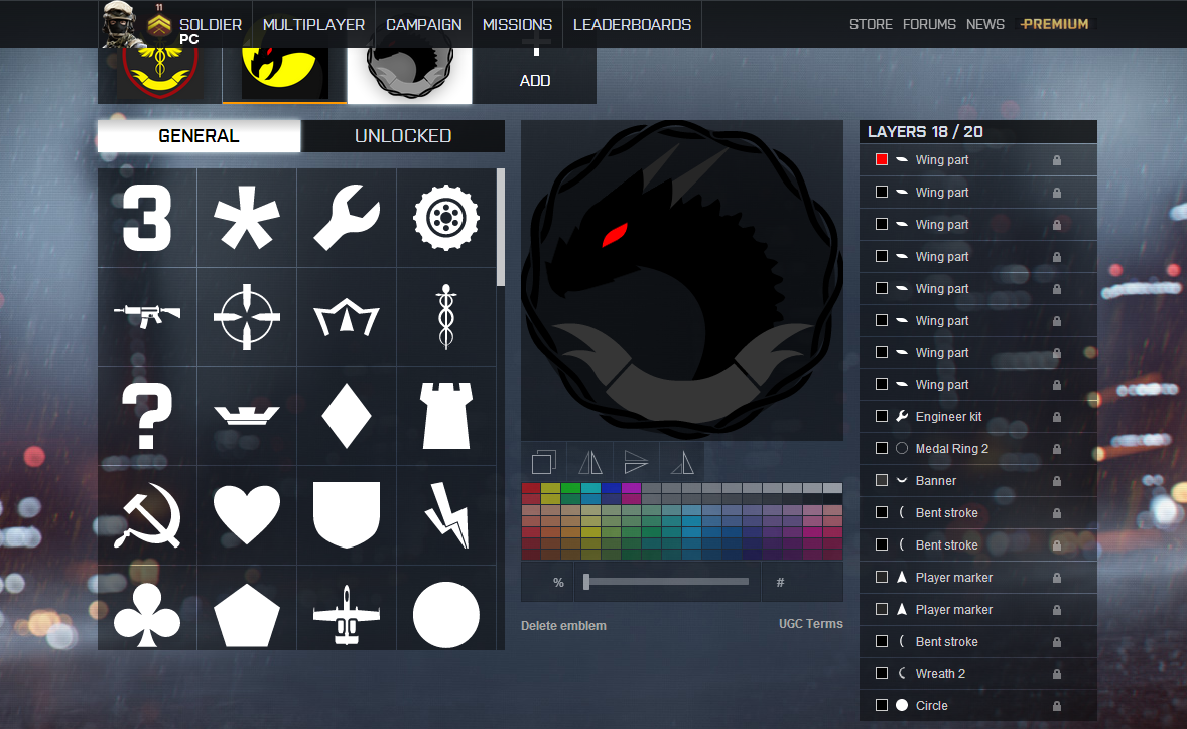This screenshot has width=1187, height=729.
Task: Switch to the UNLOCKED tab
Action: pos(403,136)
